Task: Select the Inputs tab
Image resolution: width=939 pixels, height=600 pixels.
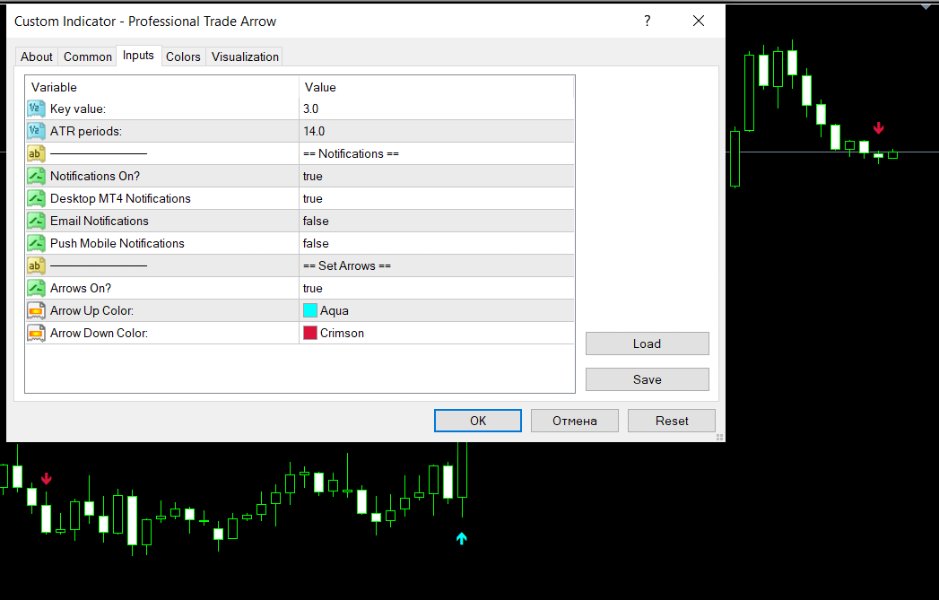Action: click(x=138, y=55)
